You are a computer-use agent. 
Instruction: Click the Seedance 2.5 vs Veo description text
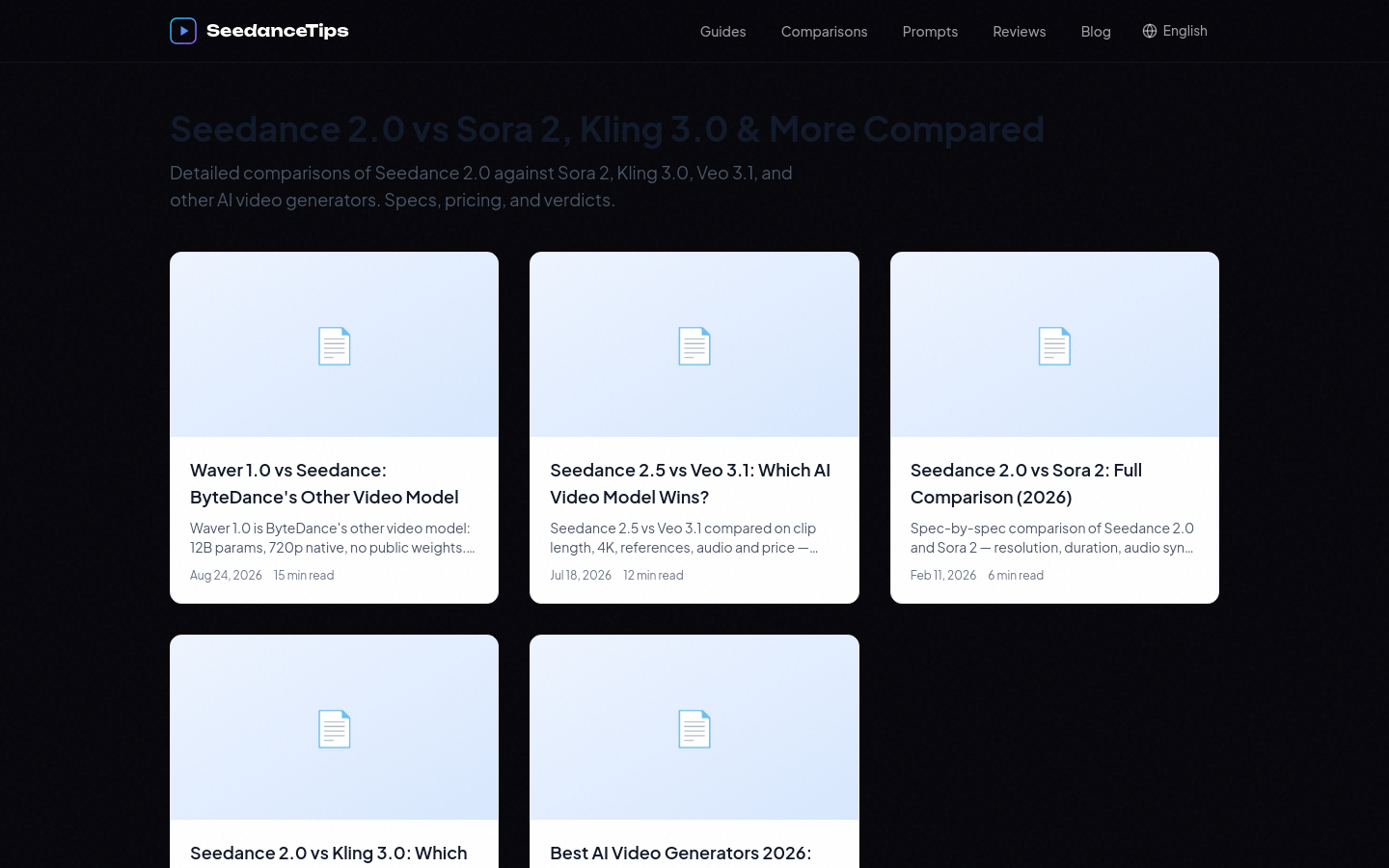(684, 538)
